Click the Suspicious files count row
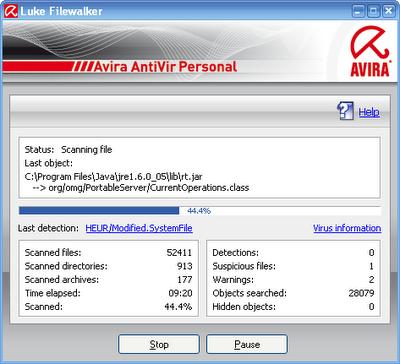Image resolution: width=400 pixels, height=364 pixels. tap(293, 266)
